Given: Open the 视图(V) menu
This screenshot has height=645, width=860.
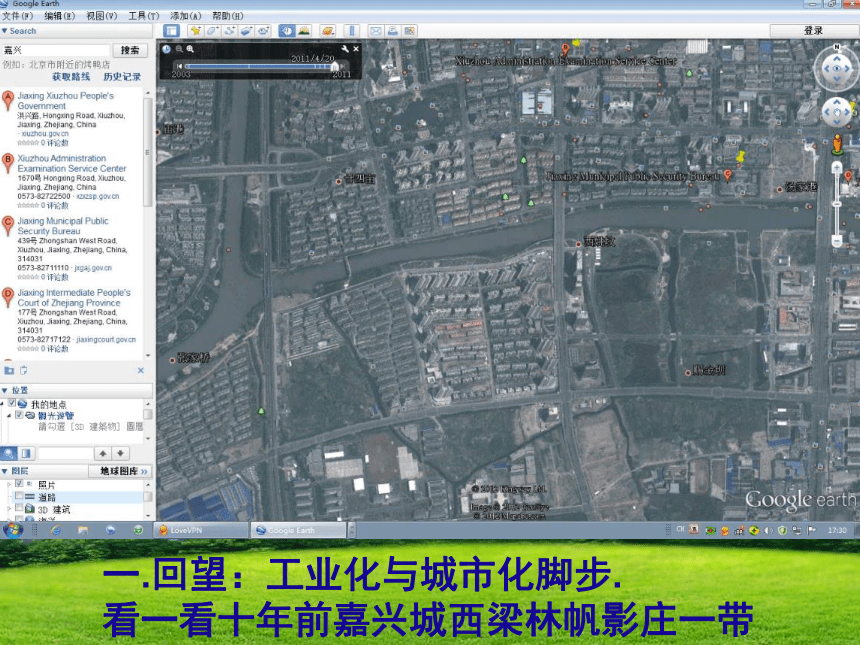Looking at the screenshot, I should click(101, 16).
